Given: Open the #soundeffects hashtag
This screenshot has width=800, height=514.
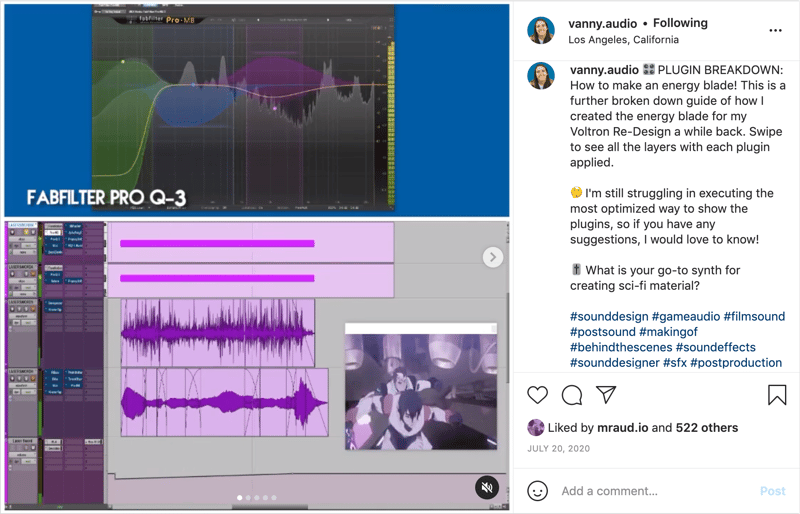Looking at the screenshot, I should point(715,347).
